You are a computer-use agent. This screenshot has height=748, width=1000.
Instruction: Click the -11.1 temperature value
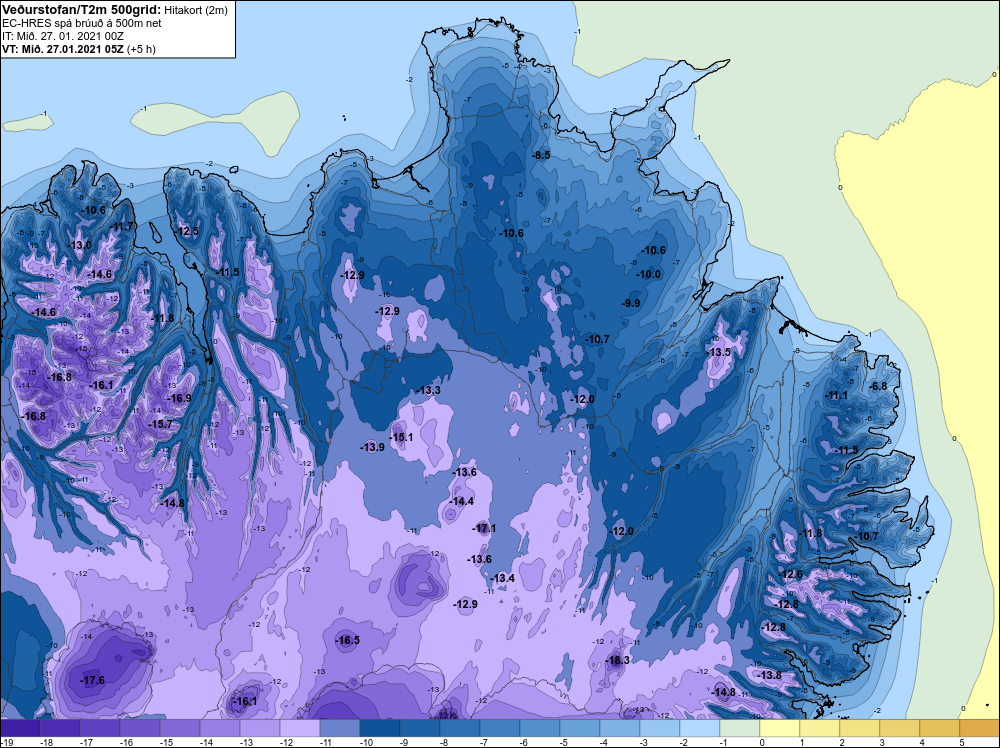tap(837, 395)
